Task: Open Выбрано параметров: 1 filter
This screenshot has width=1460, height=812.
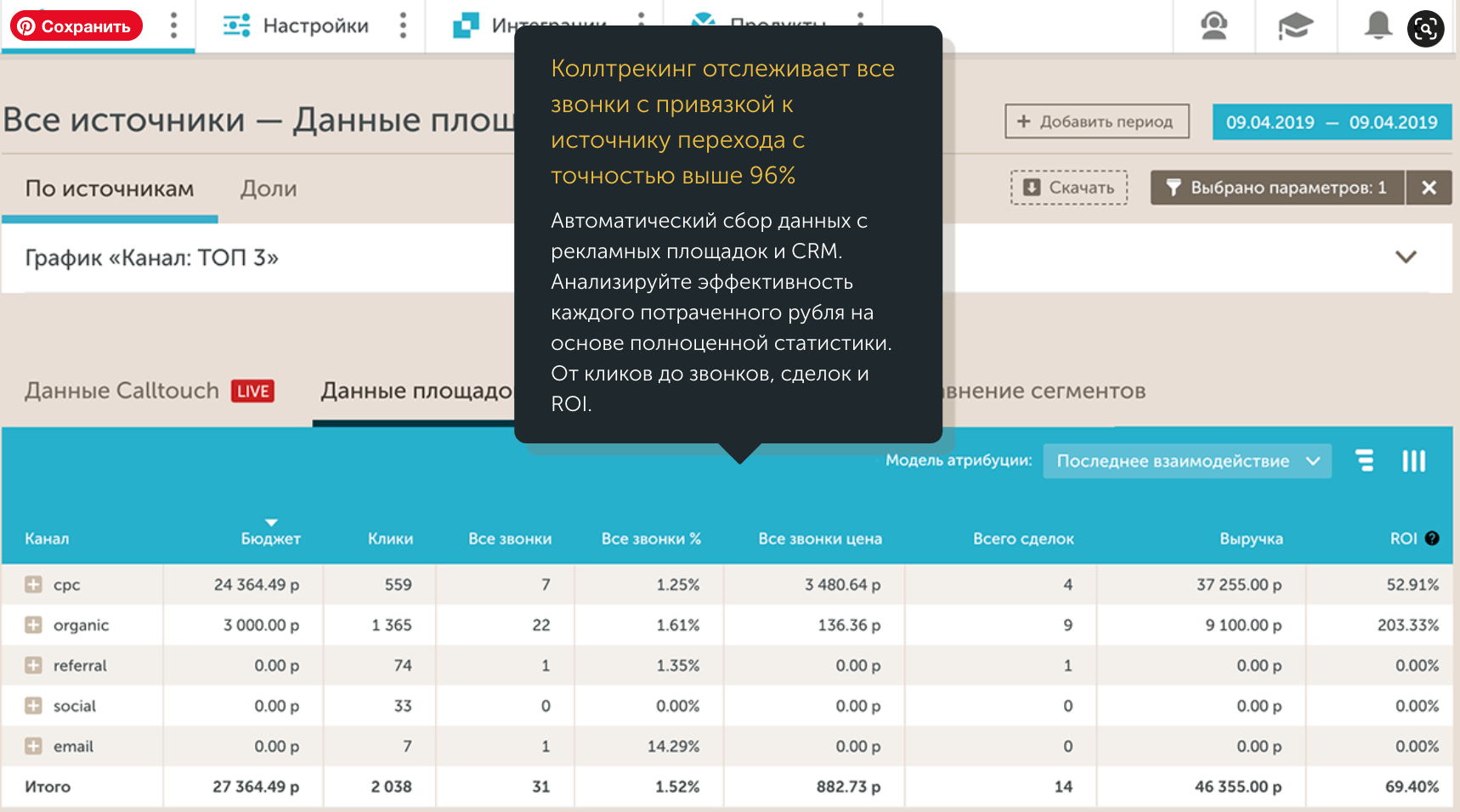Action: coord(1277,188)
